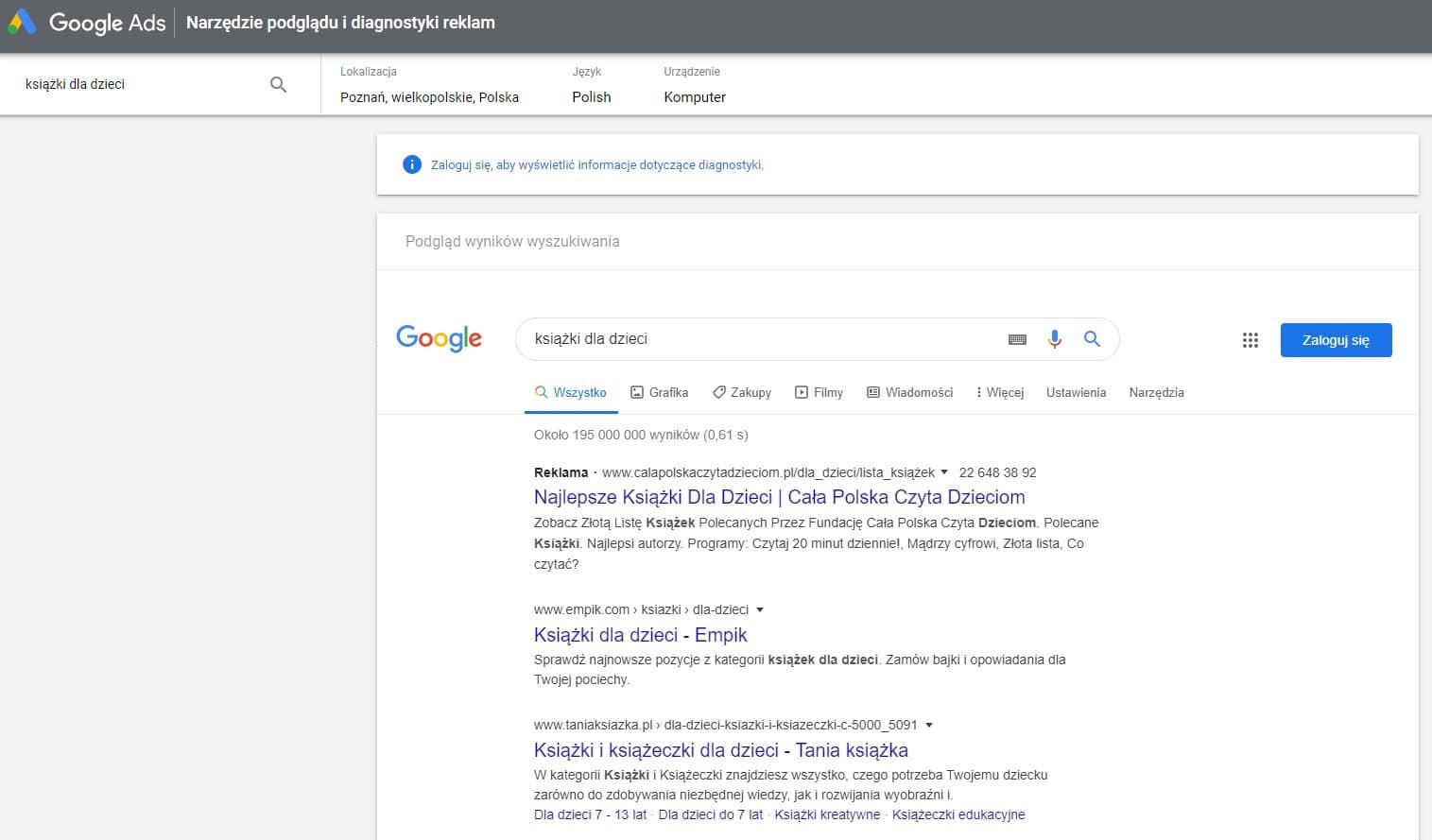Open the Urządzenie selector showing Komputer
1432x840 pixels.
[695, 85]
